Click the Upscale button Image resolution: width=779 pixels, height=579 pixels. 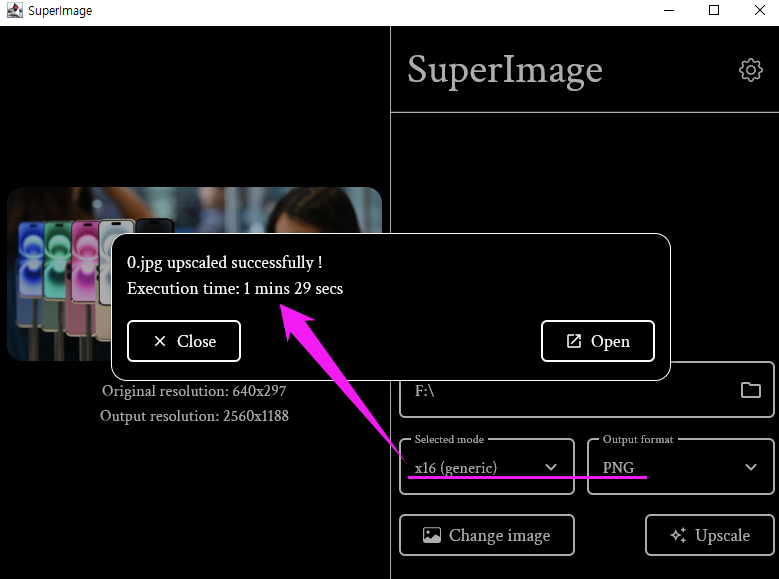(709, 535)
